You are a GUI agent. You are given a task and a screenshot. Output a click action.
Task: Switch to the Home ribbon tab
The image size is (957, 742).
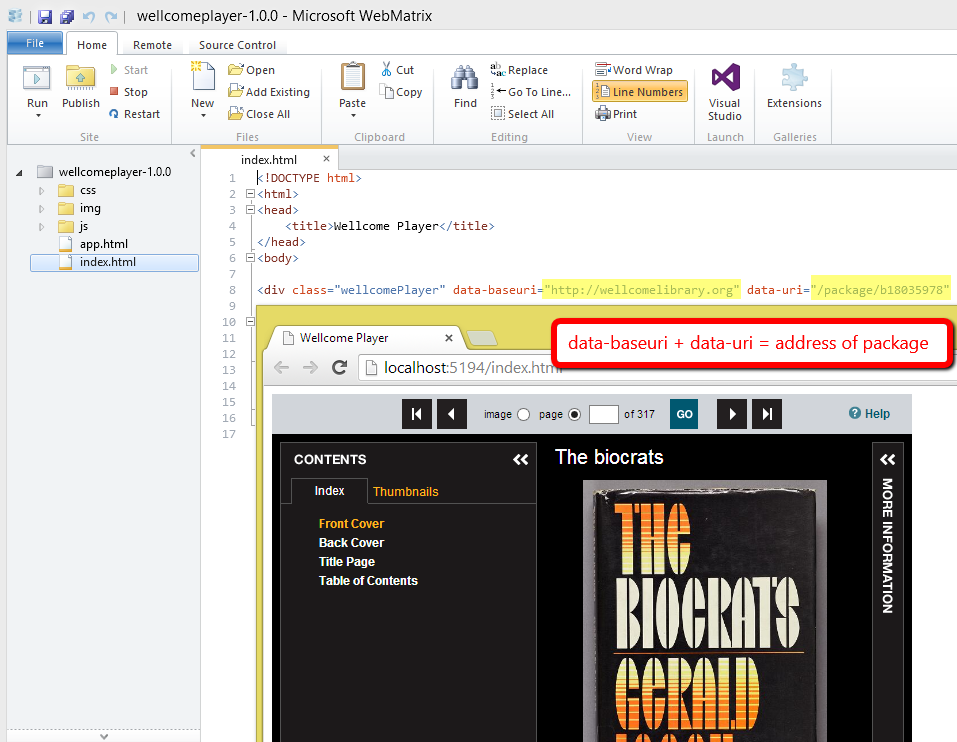point(92,45)
